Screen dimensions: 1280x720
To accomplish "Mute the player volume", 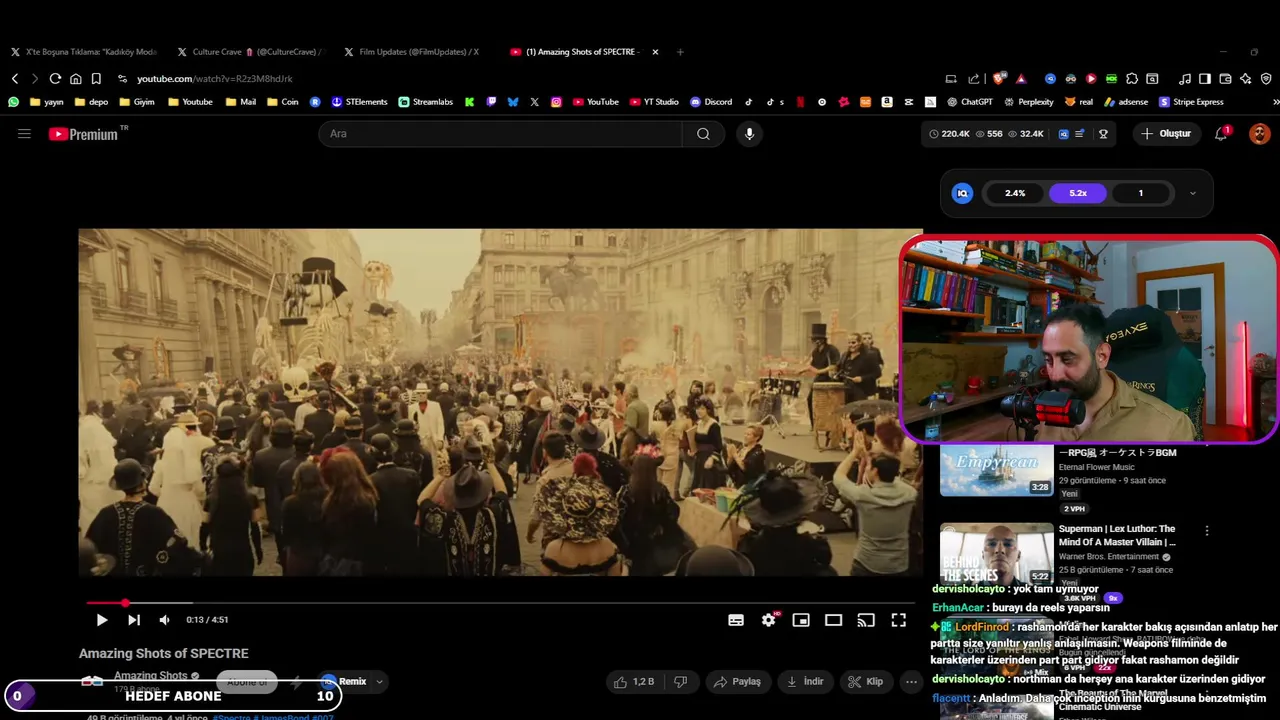I will (x=164, y=620).
